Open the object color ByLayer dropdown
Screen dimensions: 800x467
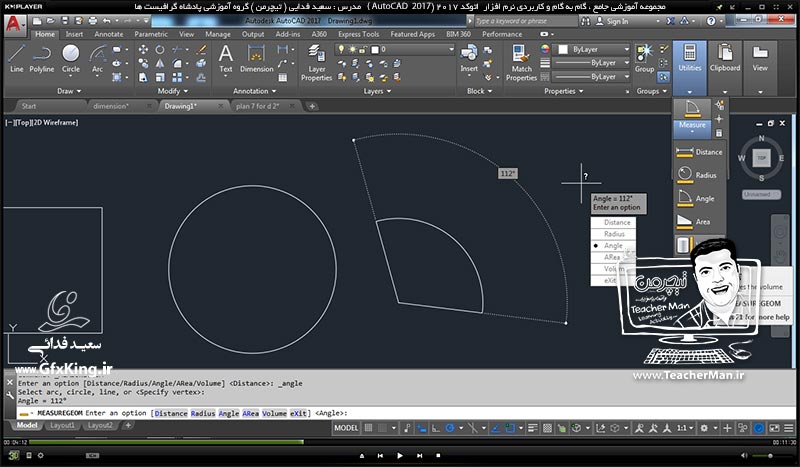592,50
